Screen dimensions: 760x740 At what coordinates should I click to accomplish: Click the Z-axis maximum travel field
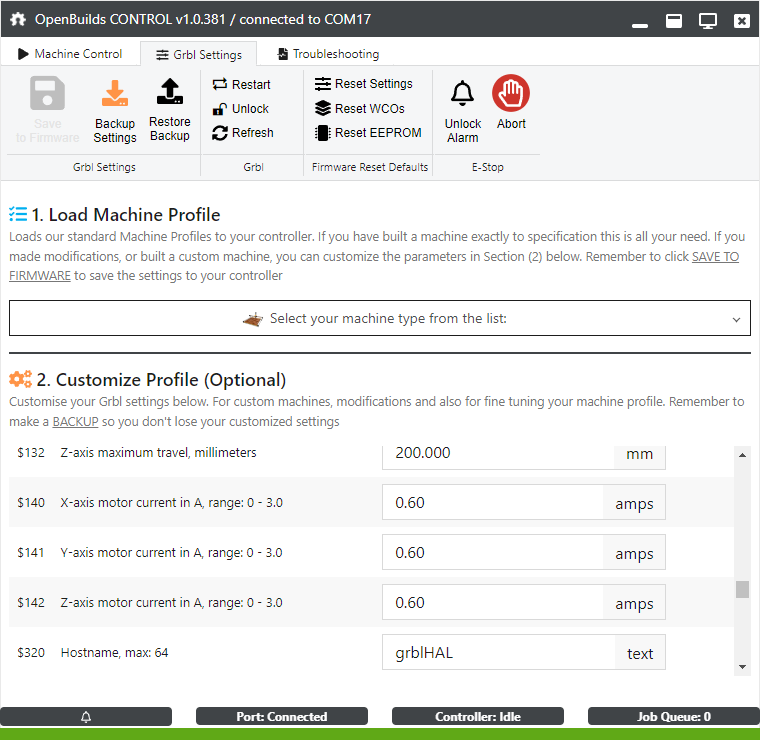click(x=497, y=453)
